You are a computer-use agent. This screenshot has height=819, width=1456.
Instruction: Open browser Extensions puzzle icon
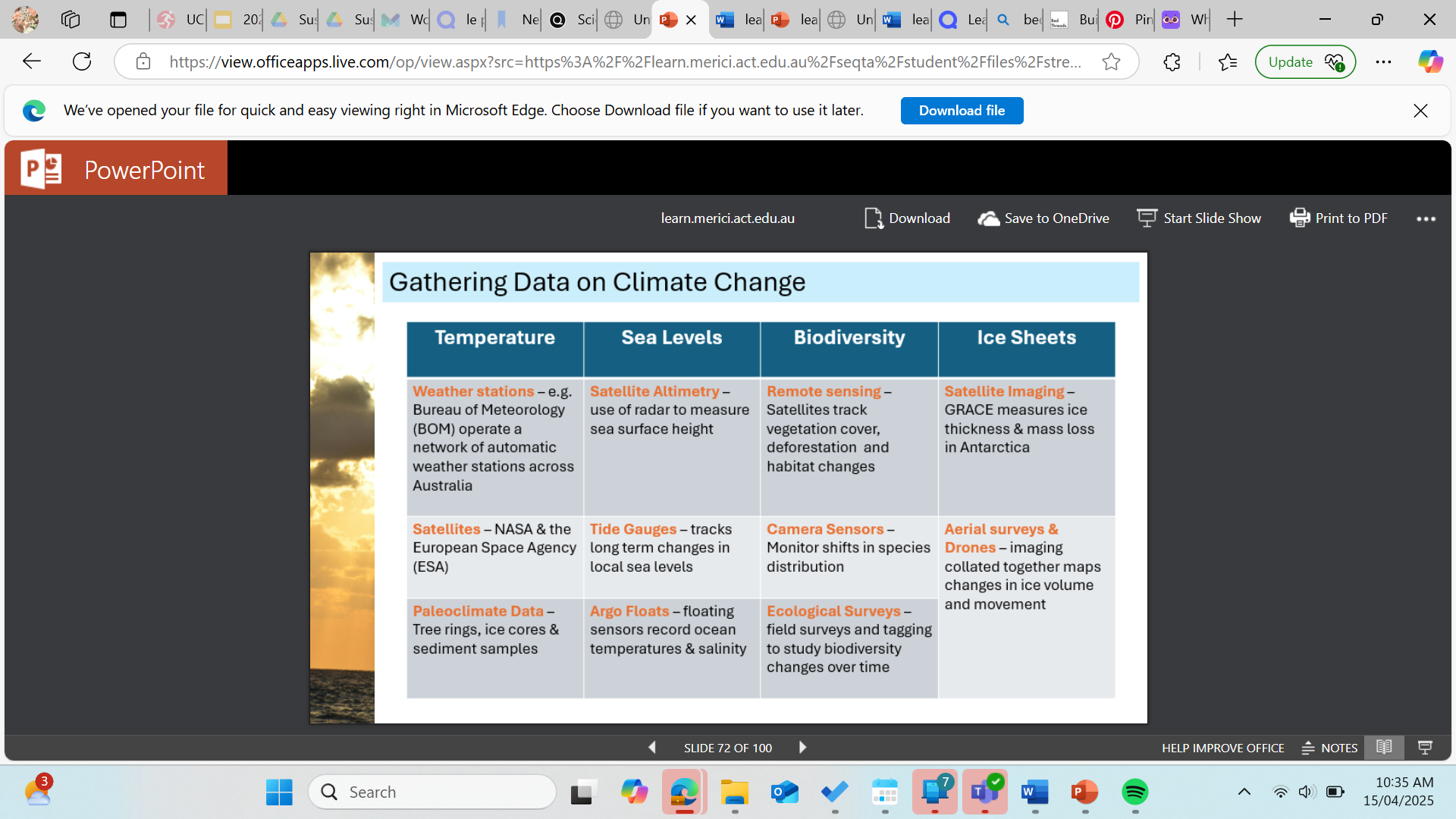click(x=1172, y=61)
